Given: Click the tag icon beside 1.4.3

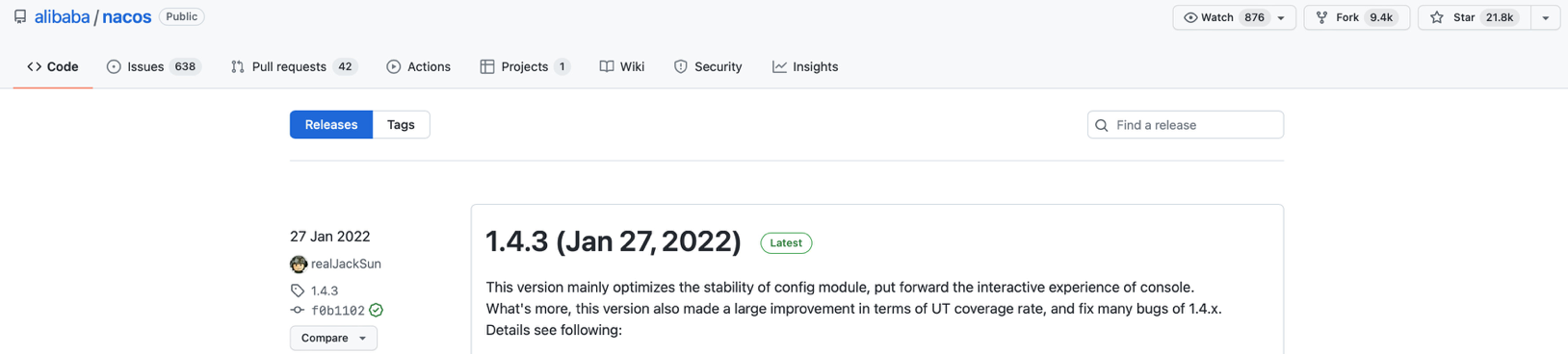Looking at the screenshot, I should point(298,291).
